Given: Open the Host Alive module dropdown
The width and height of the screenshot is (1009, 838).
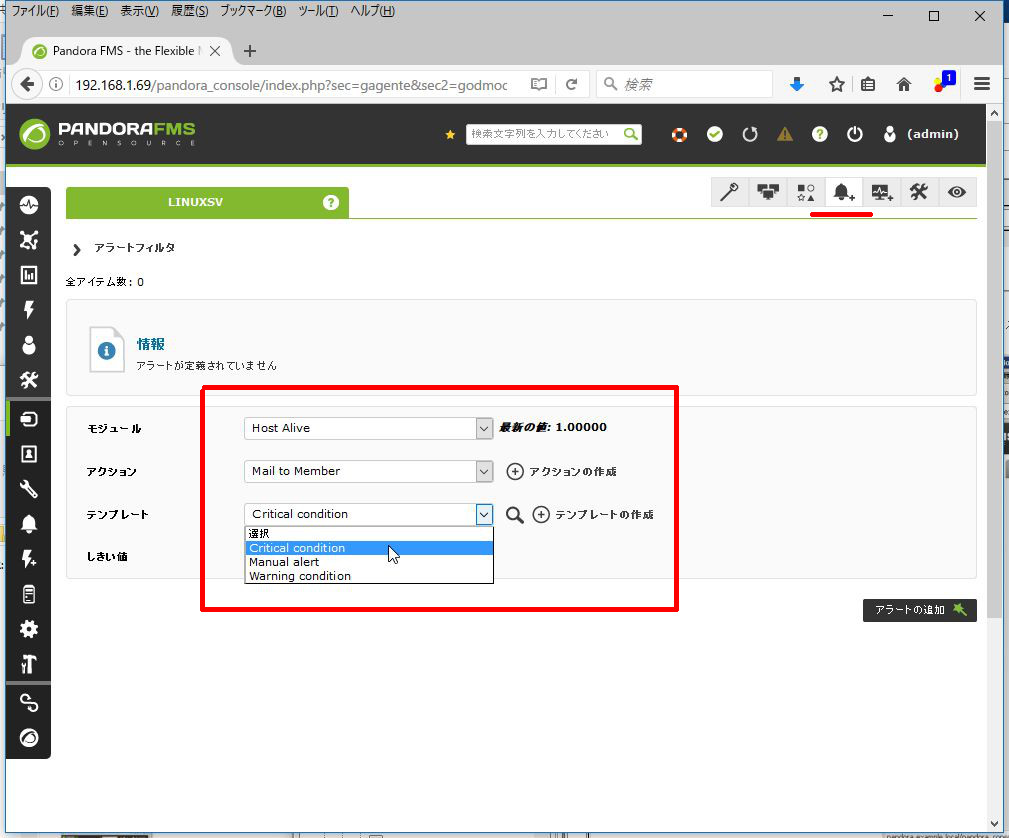Looking at the screenshot, I should 369,428.
